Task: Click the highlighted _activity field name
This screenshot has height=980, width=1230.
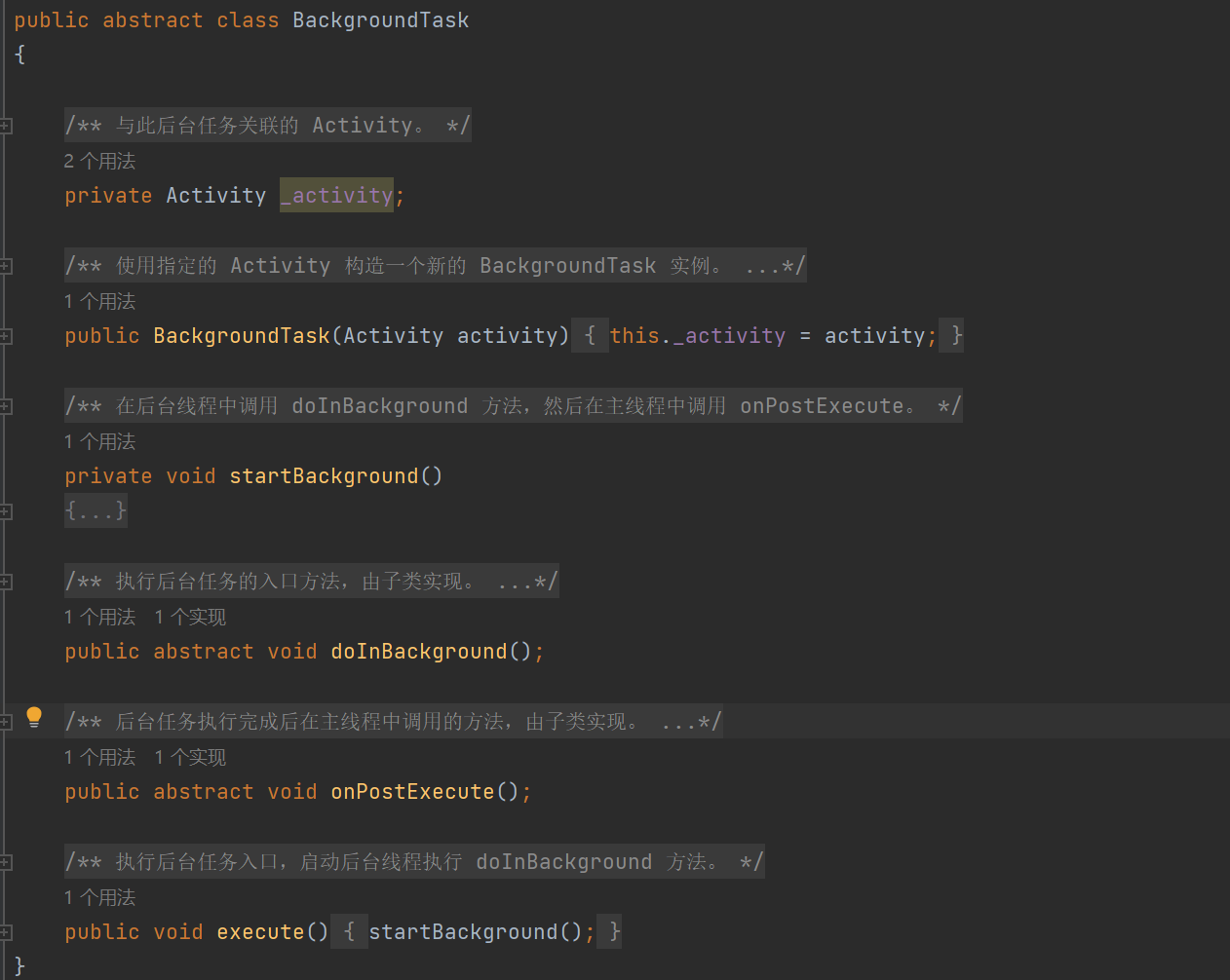Action: point(336,196)
